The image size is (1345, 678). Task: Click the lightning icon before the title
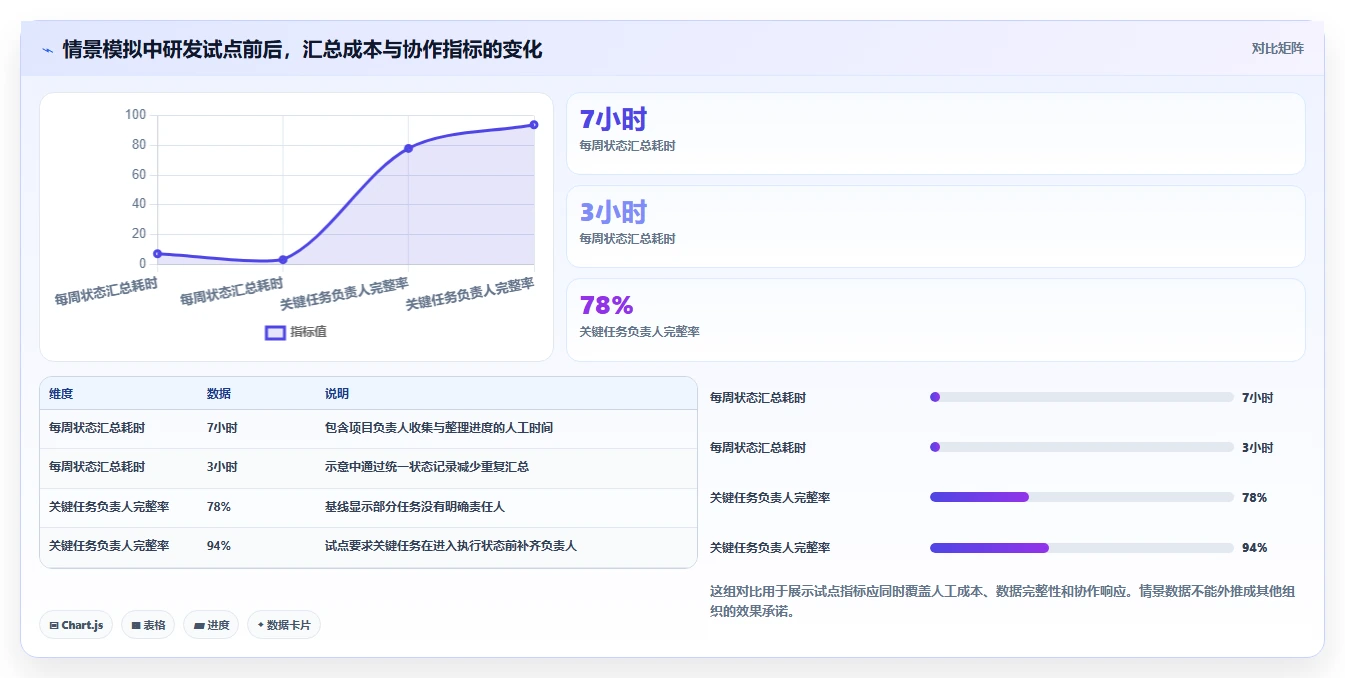[x=48, y=49]
